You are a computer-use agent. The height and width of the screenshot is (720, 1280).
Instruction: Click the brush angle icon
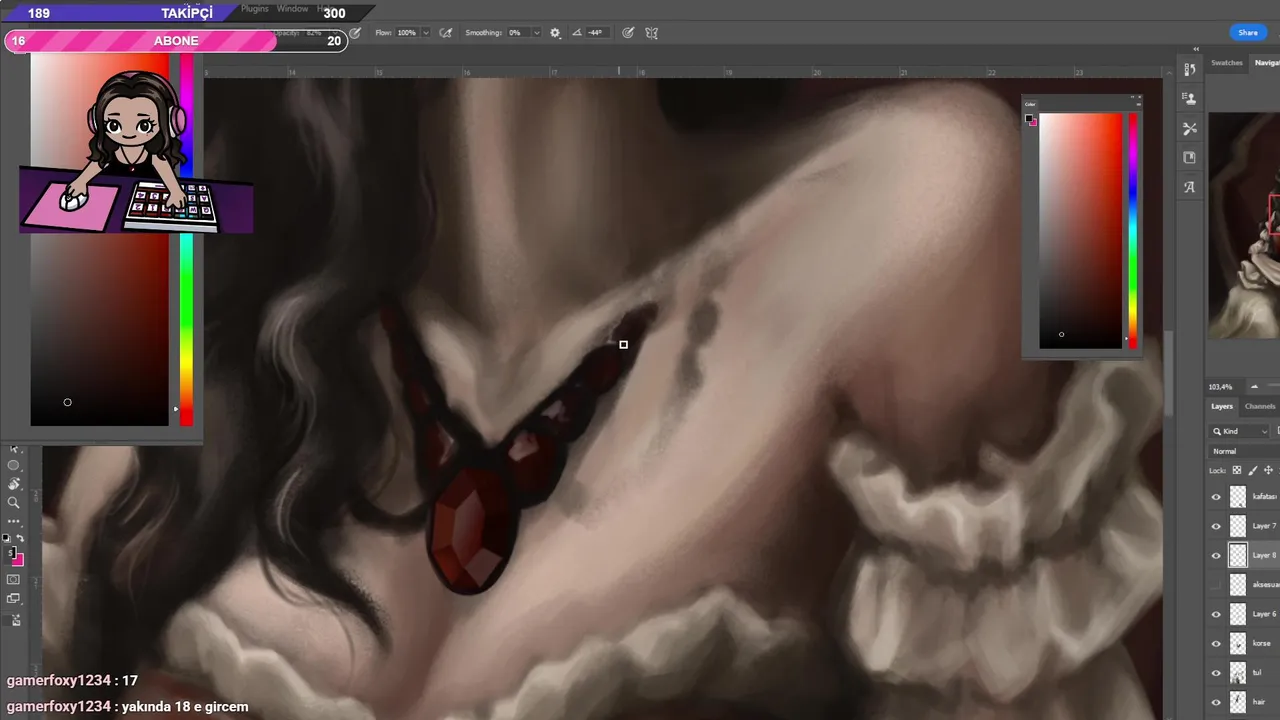point(576,33)
